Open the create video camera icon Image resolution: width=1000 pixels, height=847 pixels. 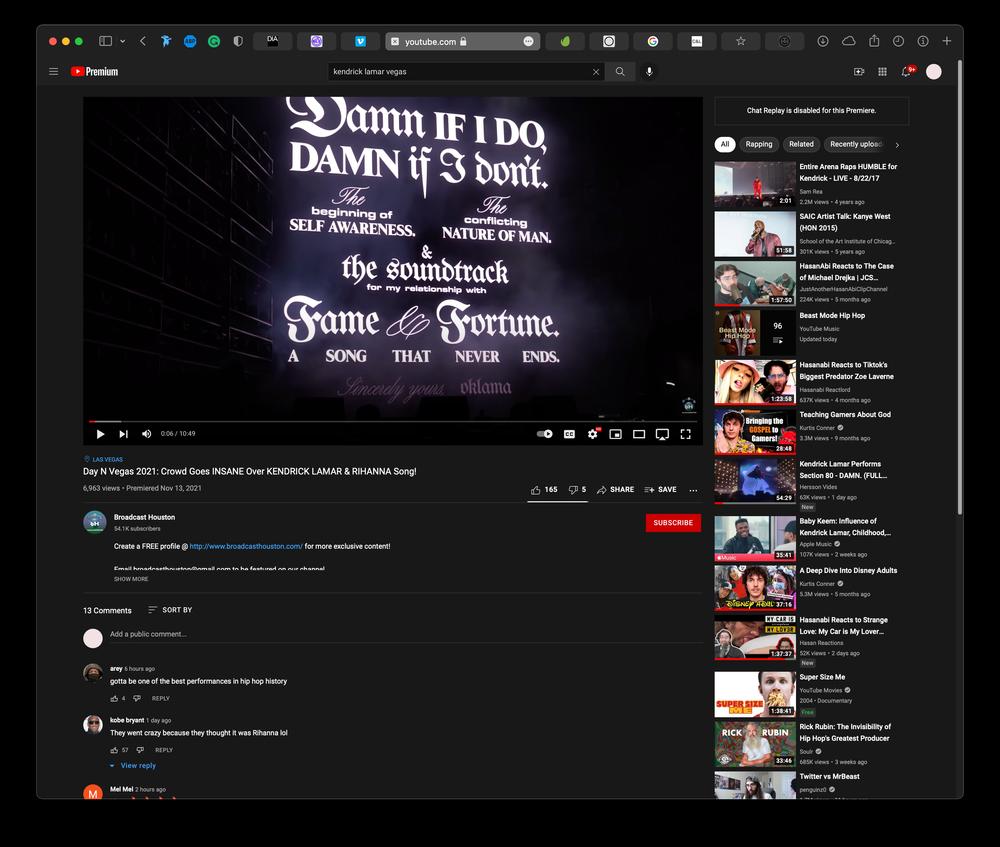(859, 71)
